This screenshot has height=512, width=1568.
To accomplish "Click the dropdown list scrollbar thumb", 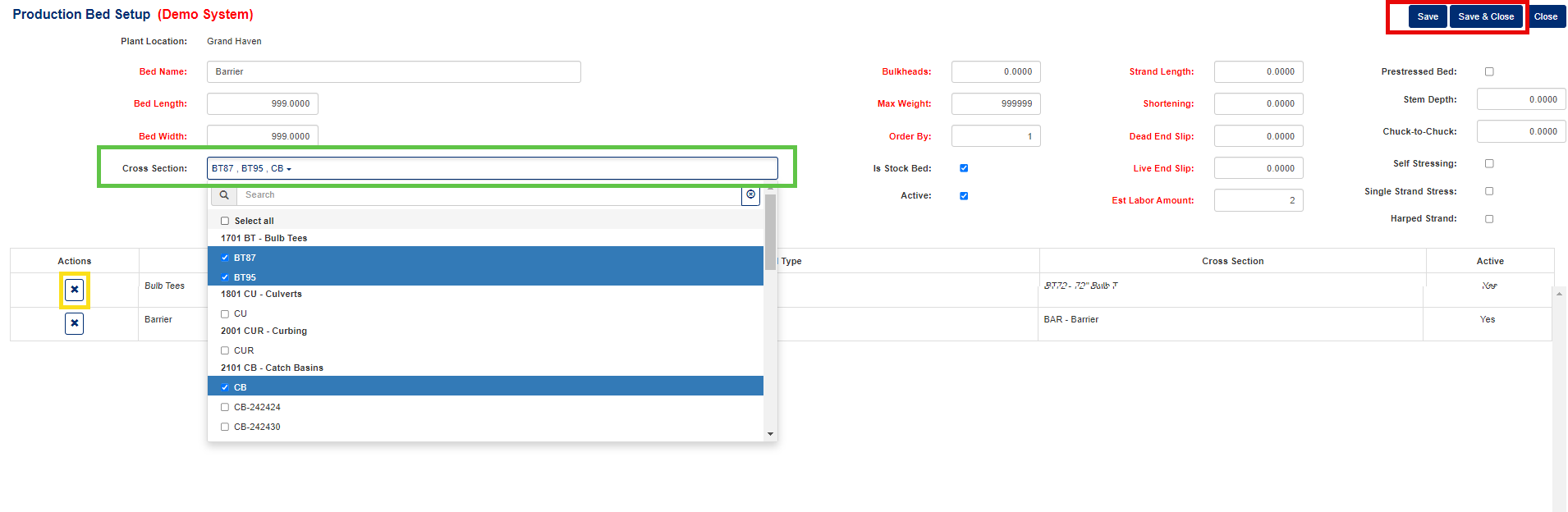I will point(770,231).
